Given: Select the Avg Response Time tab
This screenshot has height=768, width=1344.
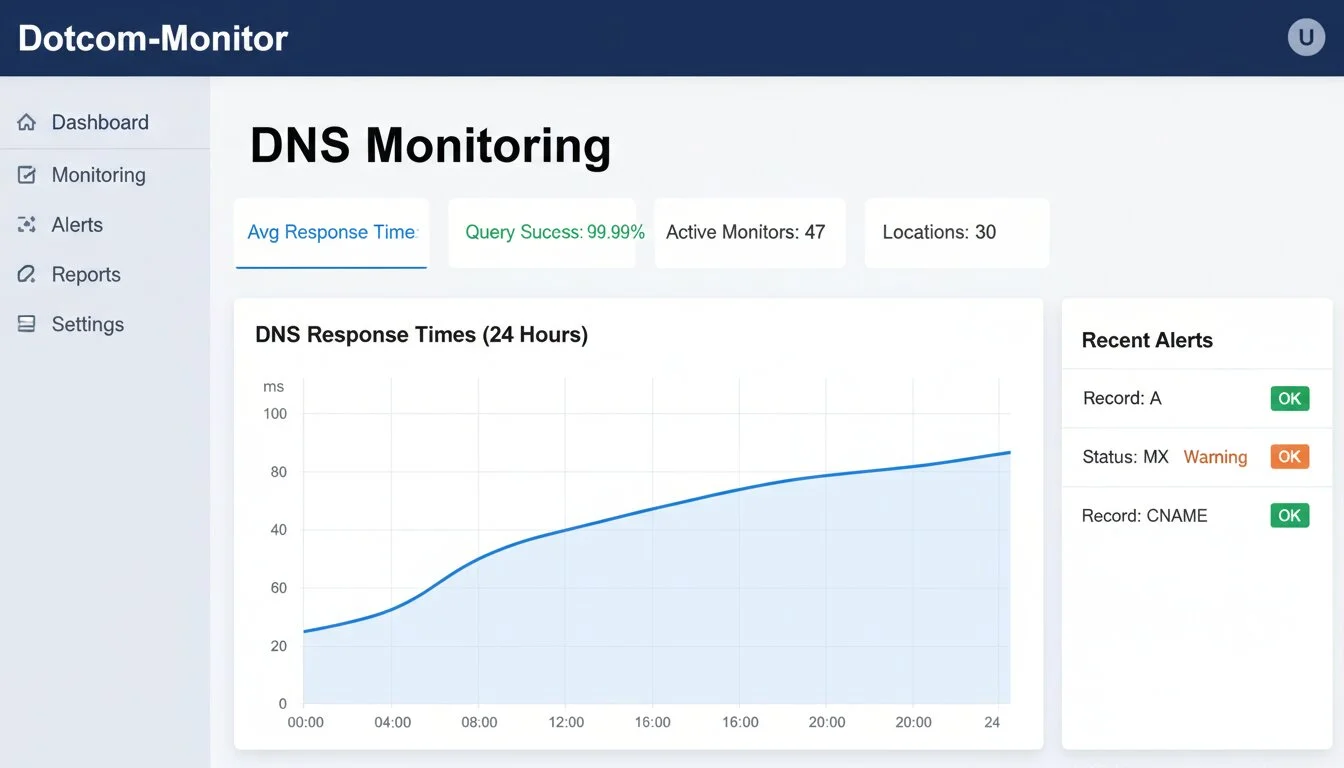Looking at the screenshot, I should click(x=331, y=233).
